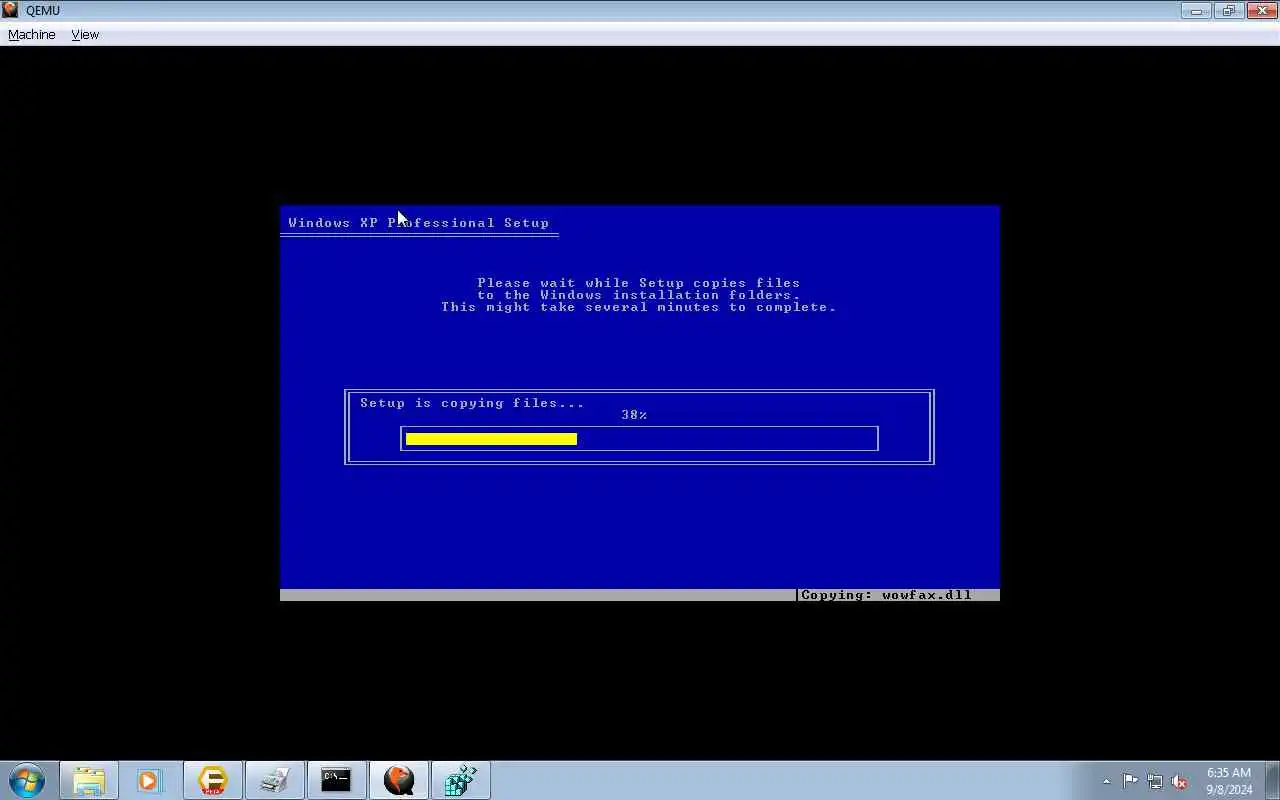1280x800 pixels.
Task: Launch Windows Media Player from the taskbar
Action: point(150,780)
